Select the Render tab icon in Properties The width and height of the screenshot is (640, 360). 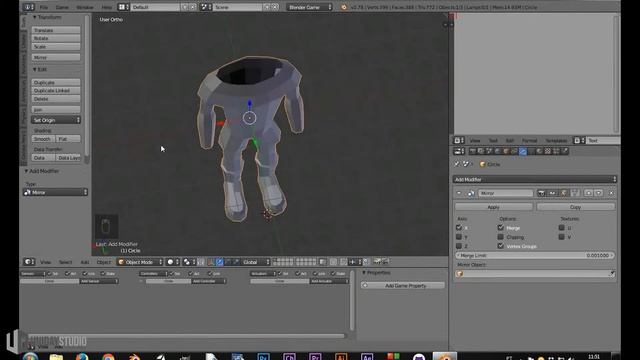click(x=473, y=151)
